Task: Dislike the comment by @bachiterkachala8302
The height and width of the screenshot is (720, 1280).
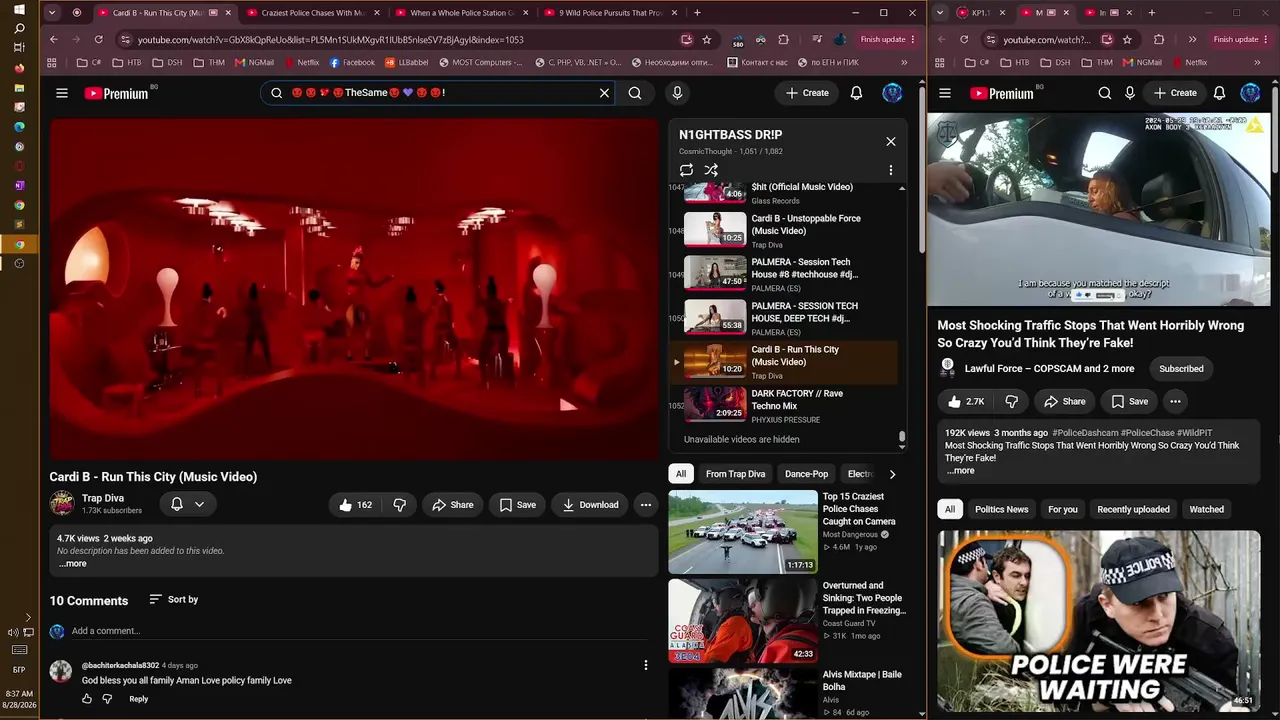Action: 107,699
